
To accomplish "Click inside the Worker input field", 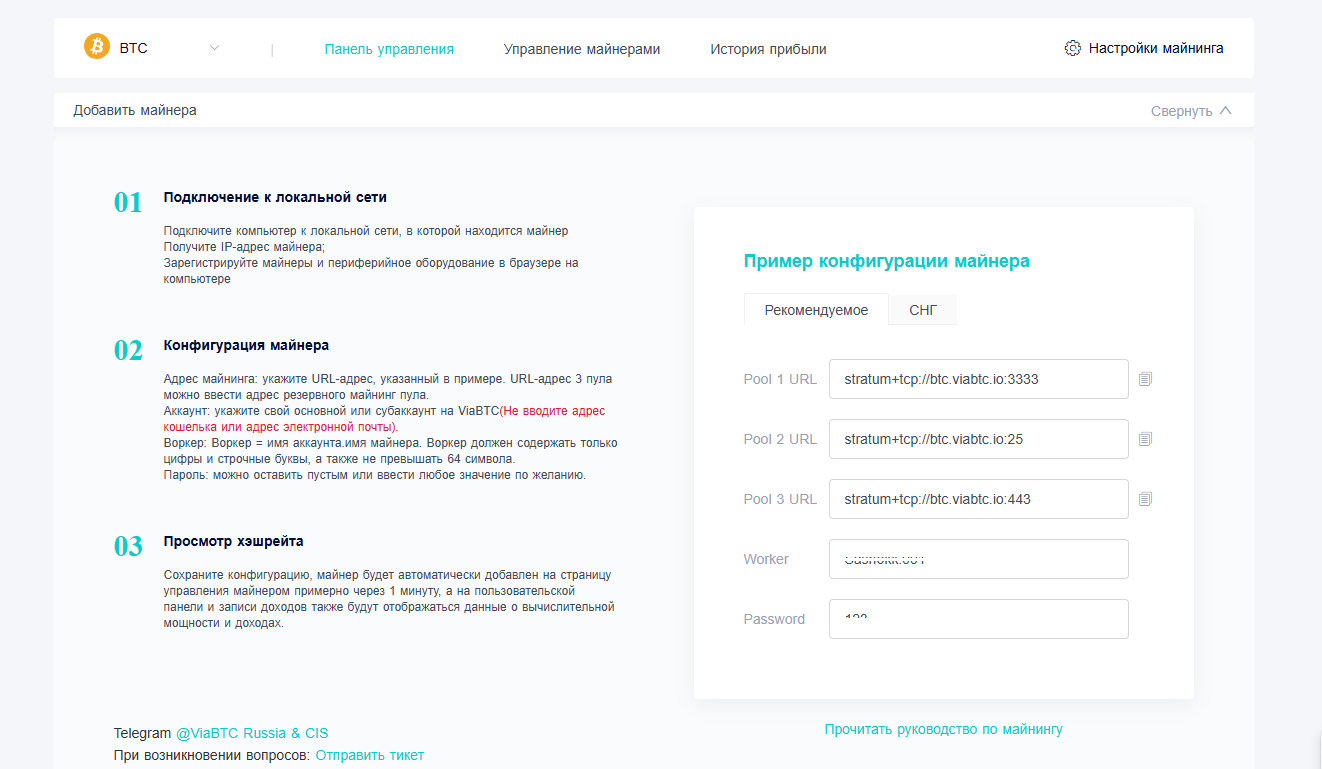I will (x=978, y=558).
